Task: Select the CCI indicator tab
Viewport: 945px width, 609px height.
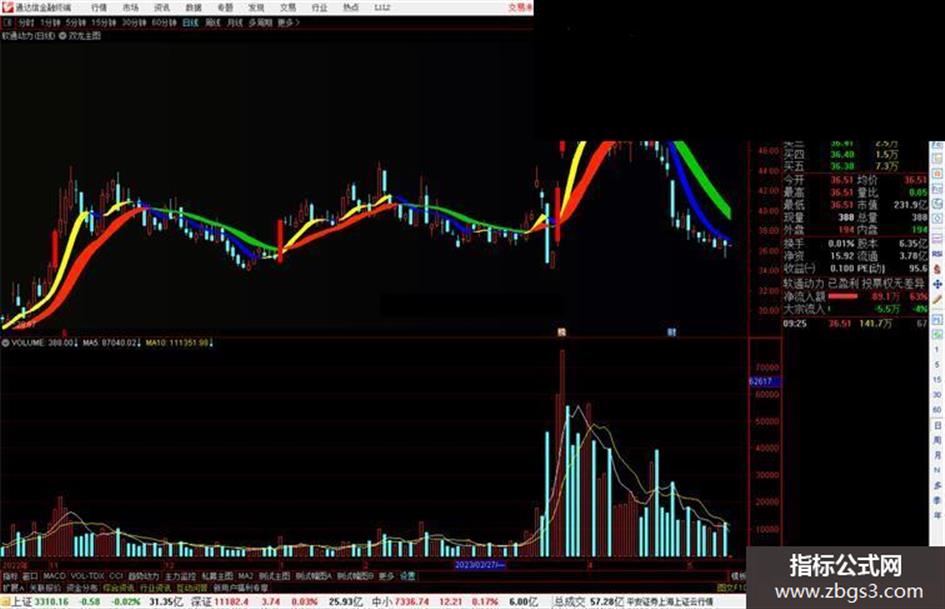Action: (116, 576)
